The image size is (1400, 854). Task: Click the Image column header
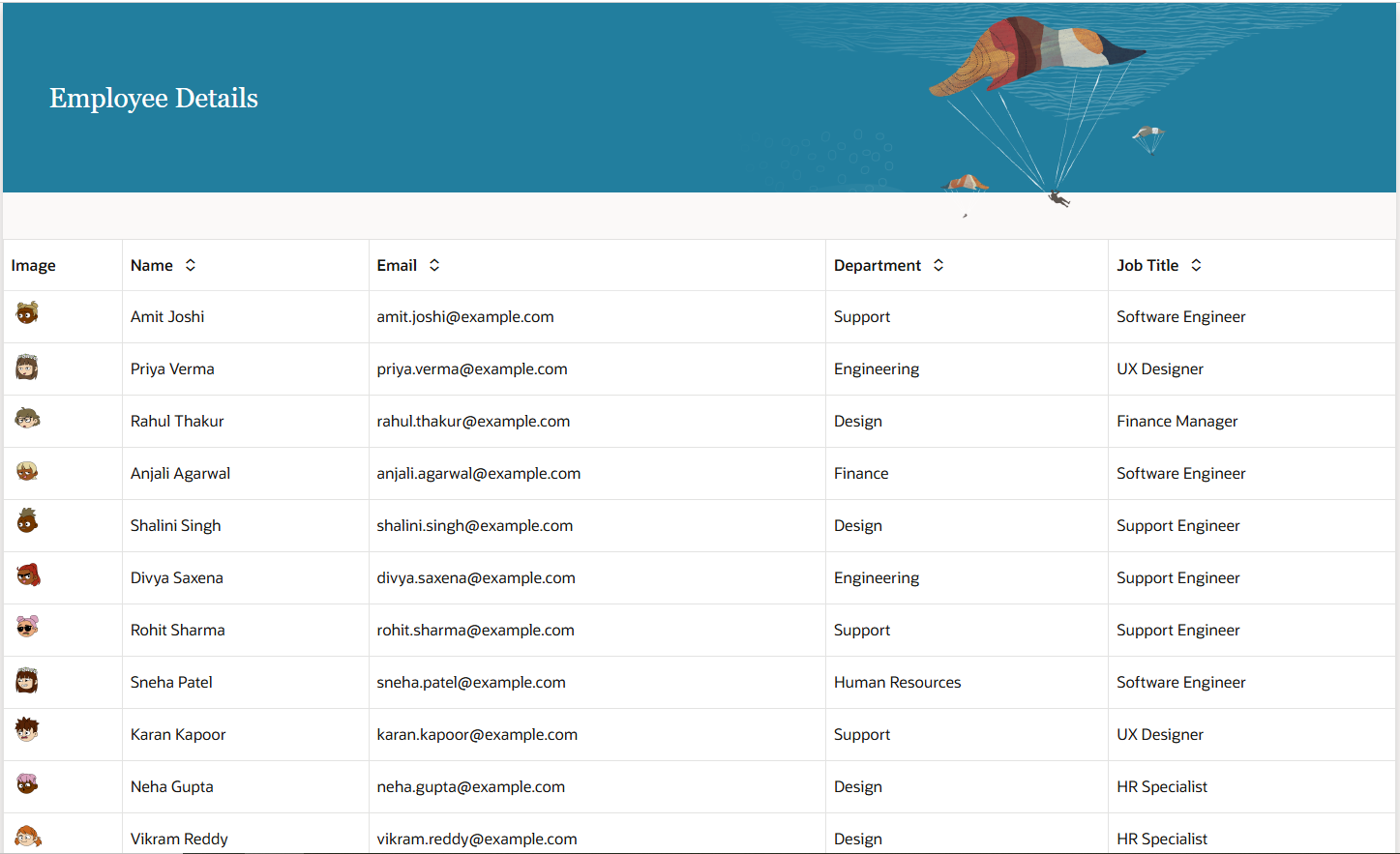point(34,266)
